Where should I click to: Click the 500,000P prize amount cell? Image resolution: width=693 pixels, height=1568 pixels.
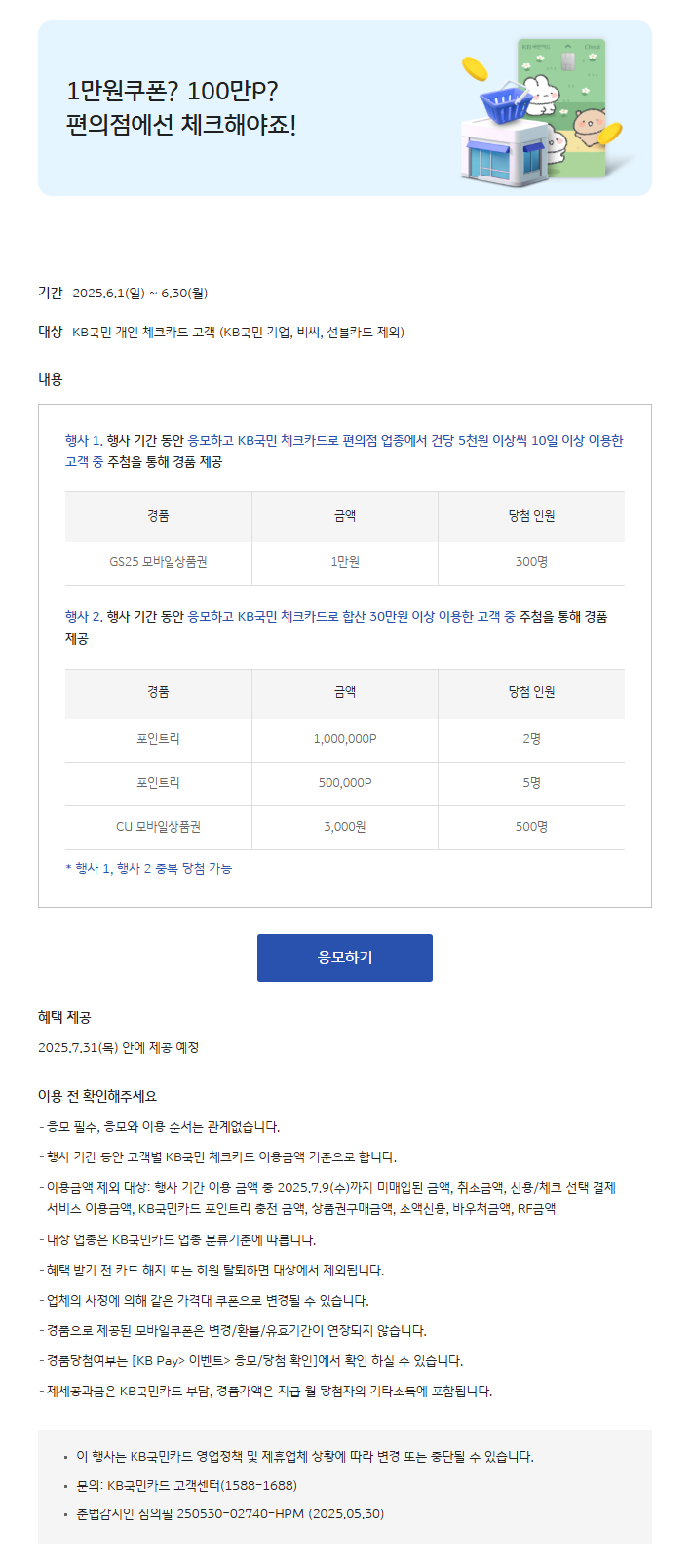(345, 783)
